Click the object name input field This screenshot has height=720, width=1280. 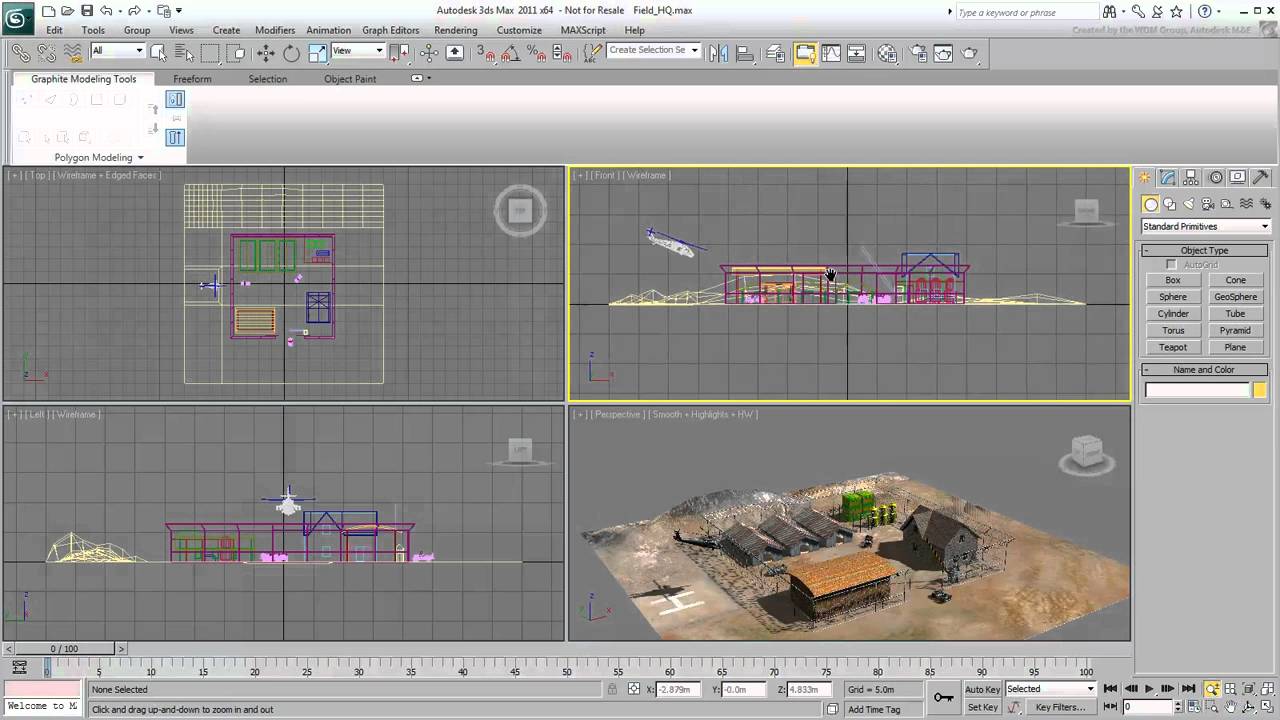(1197, 391)
